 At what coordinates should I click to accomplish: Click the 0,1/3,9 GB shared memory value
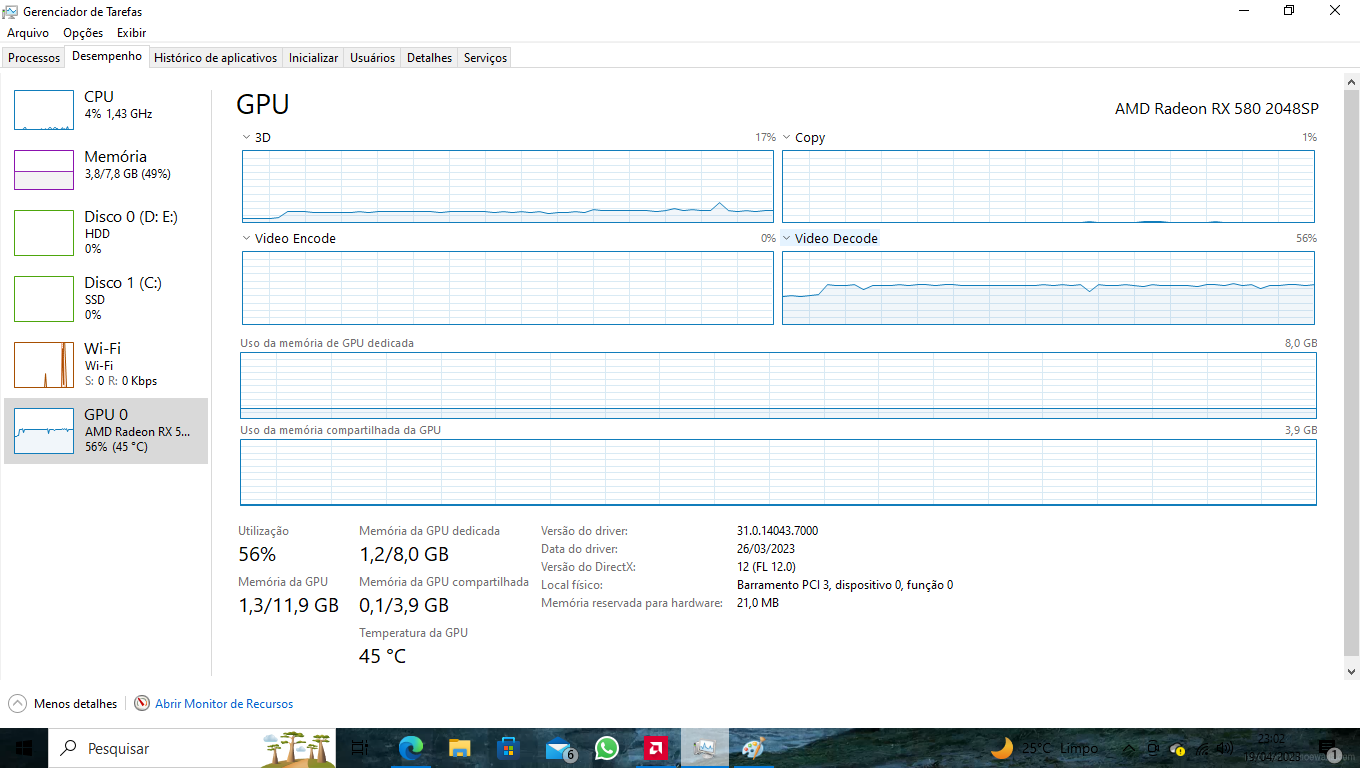pyautogui.click(x=404, y=605)
